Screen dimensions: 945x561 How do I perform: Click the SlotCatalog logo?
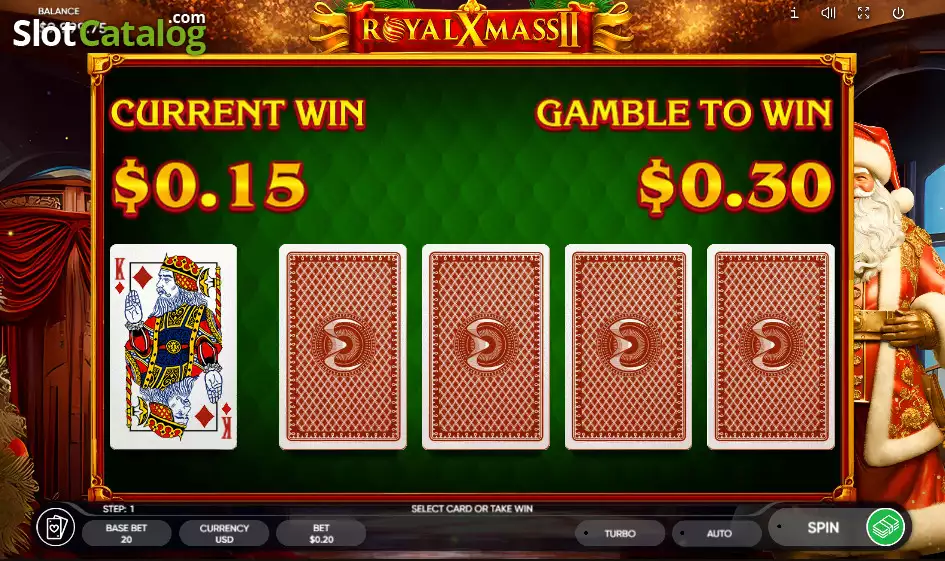point(110,31)
